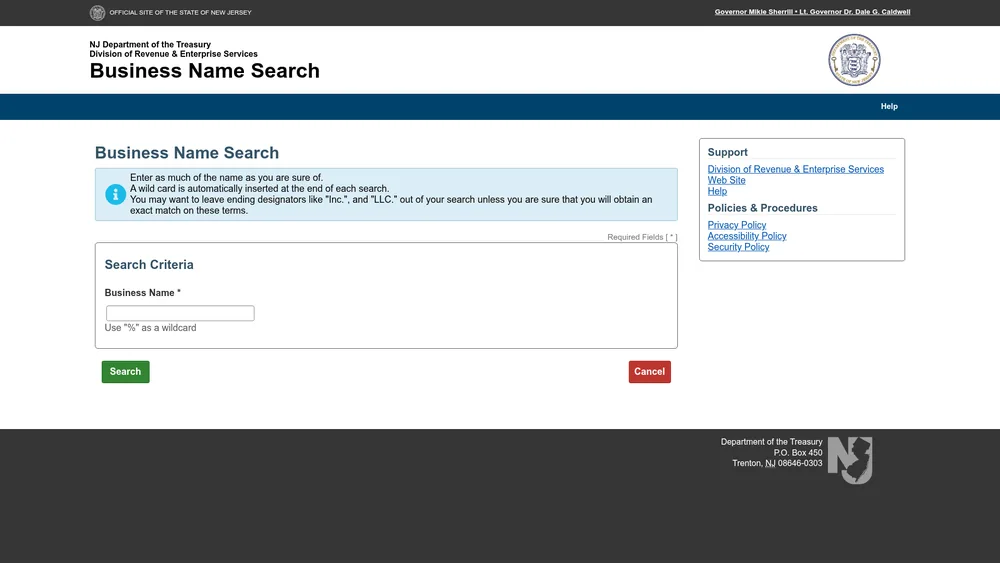Click the 'Policies & Procedures' heading

coord(762,208)
